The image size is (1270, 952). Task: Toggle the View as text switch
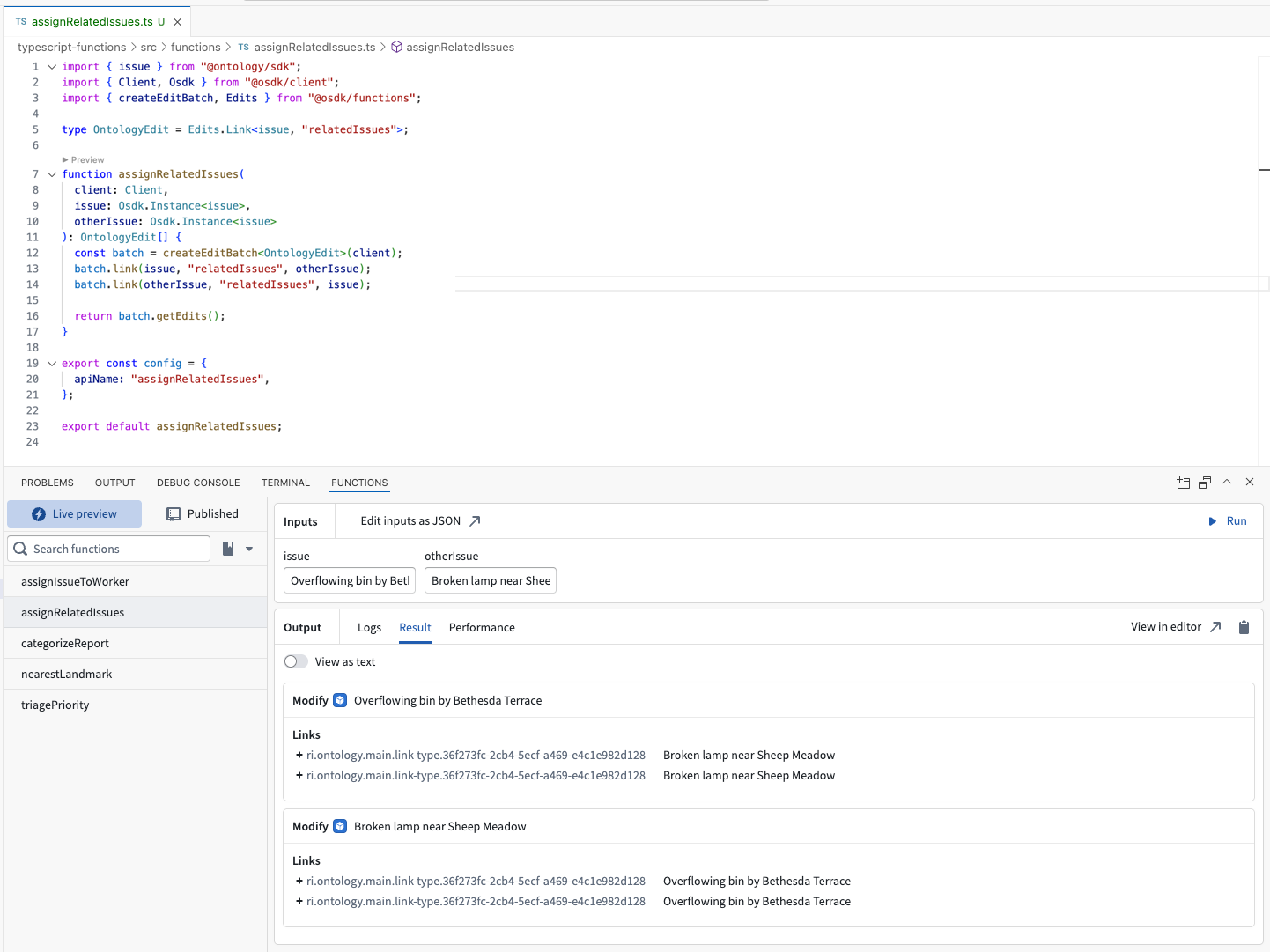tap(296, 661)
